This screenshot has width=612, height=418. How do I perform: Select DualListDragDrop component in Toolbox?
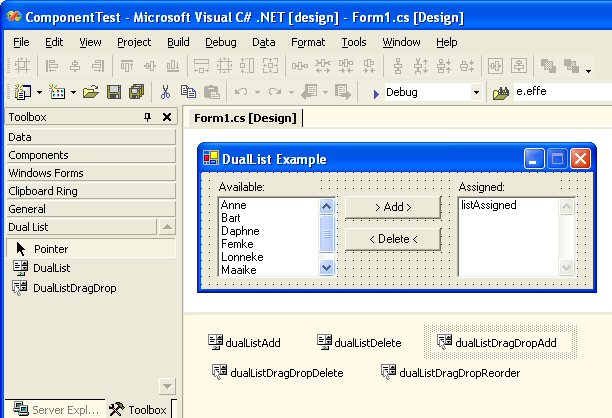tap(65, 288)
